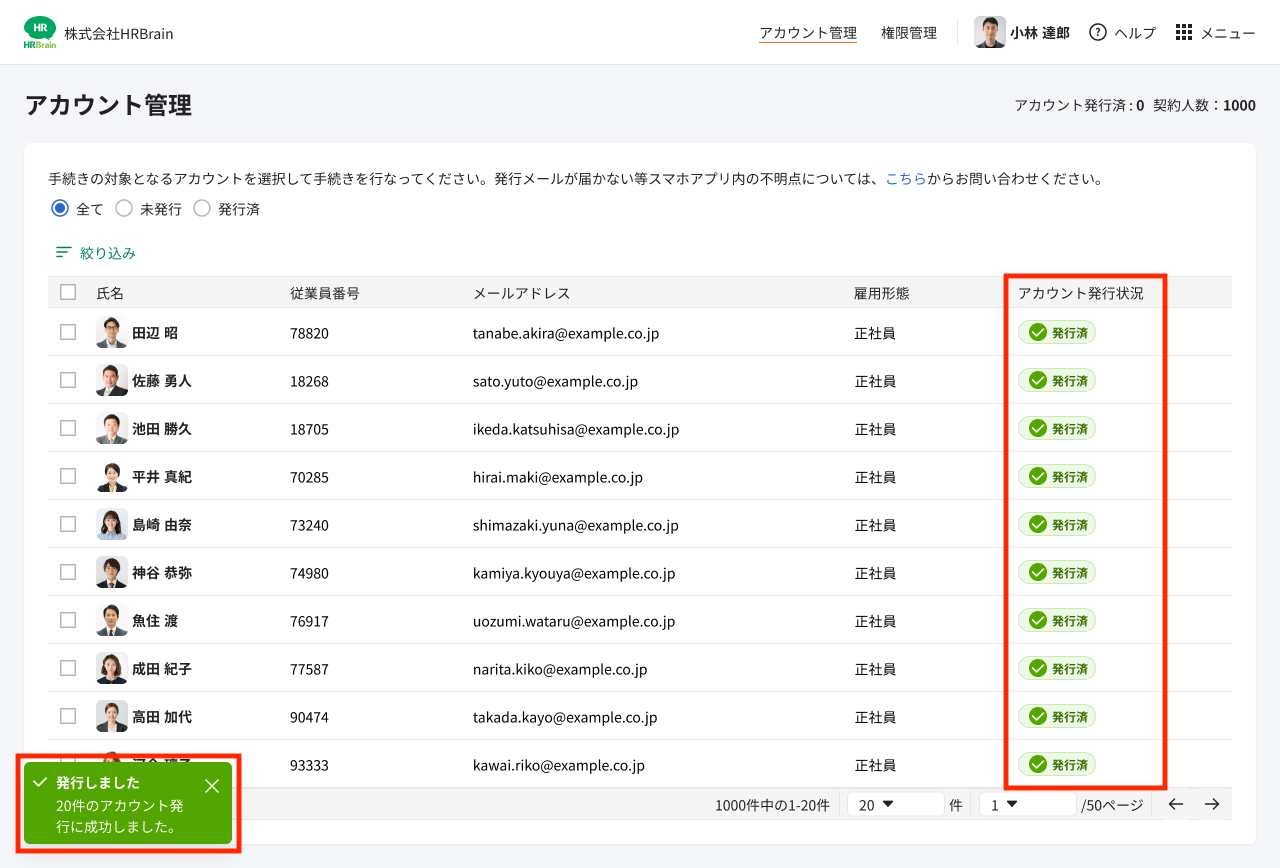Select the 未発行 radio button
The width and height of the screenshot is (1280, 868).
124,209
